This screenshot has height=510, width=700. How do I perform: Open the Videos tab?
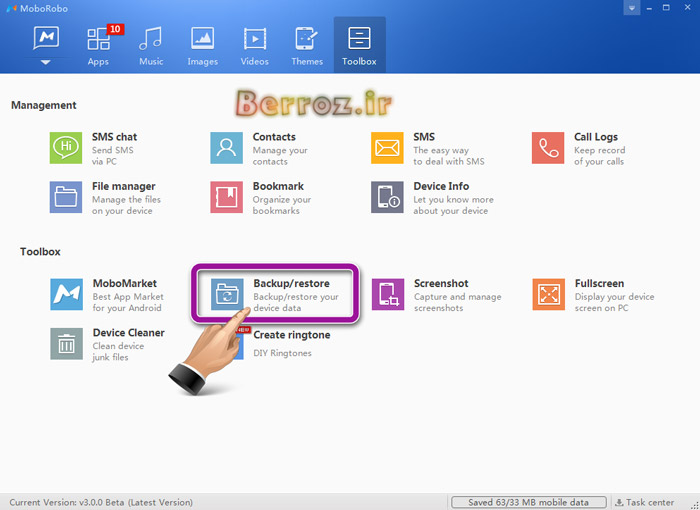[x=255, y=46]
